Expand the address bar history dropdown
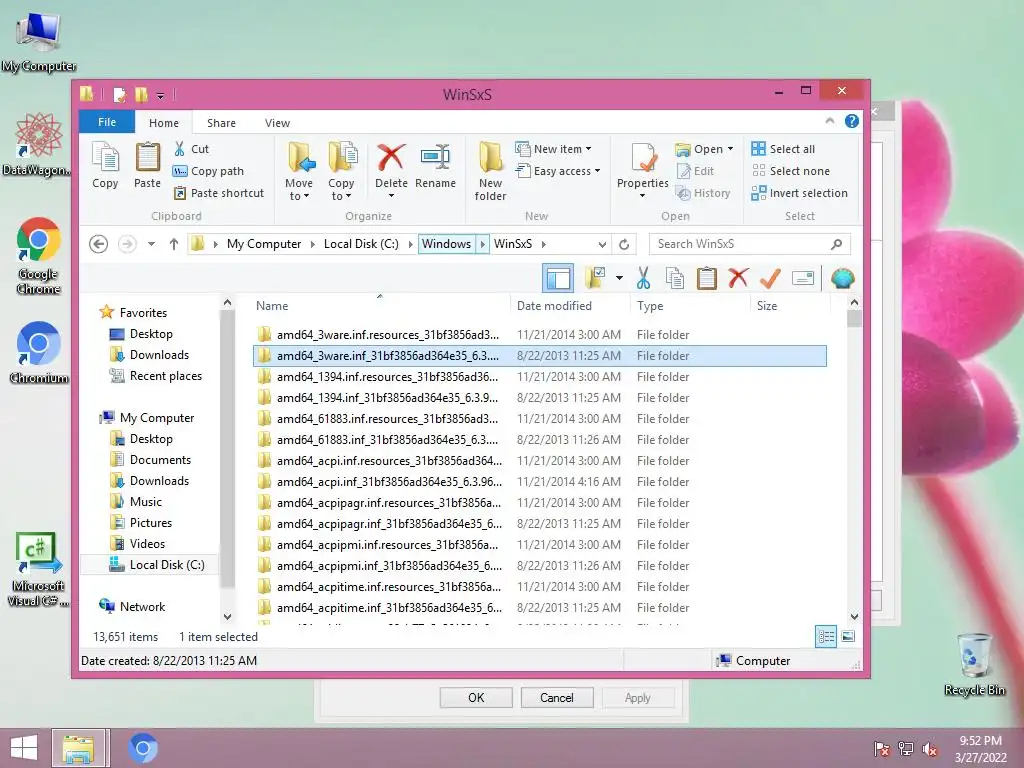Viewport: 1024px width, 768px height. 602,244
